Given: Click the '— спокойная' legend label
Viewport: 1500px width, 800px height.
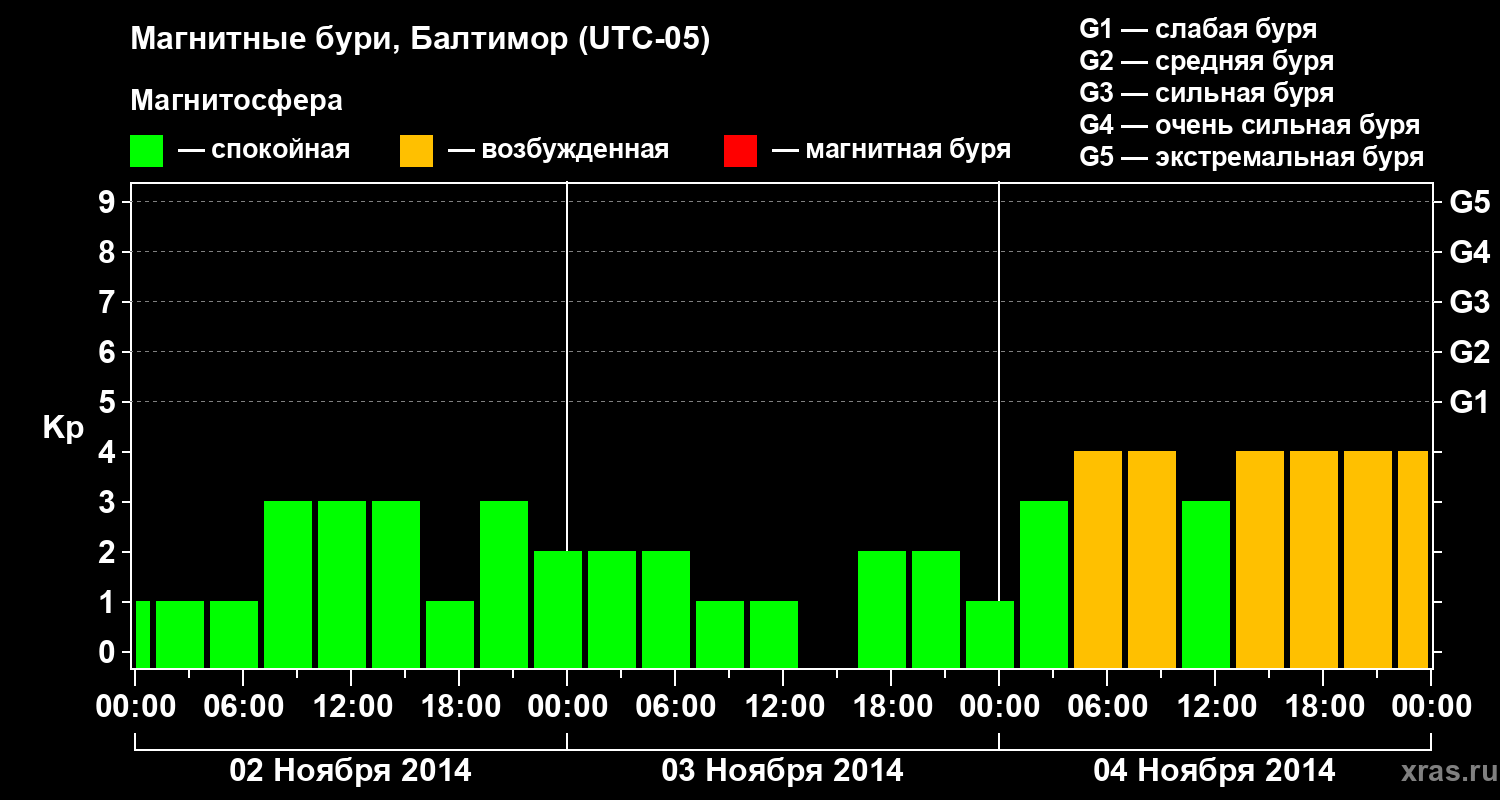Looking at the screenshot, I should pyautogui.click(x=264, y=151).
